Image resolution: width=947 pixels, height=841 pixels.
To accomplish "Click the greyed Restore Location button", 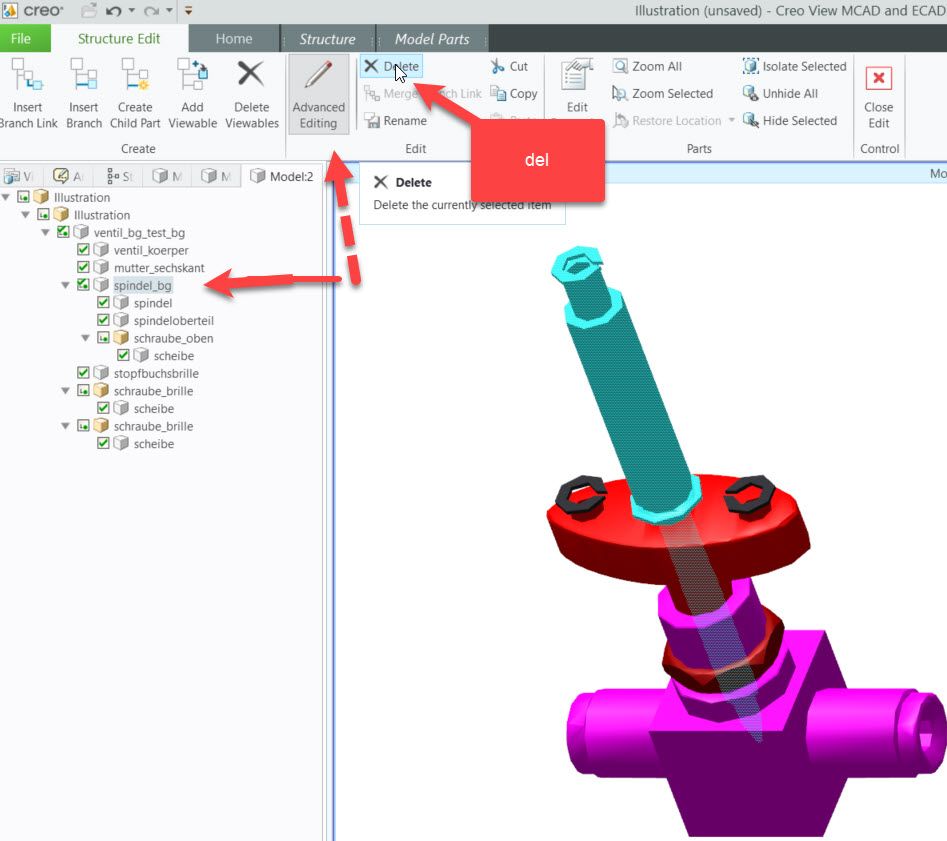I will coord(667,121).
